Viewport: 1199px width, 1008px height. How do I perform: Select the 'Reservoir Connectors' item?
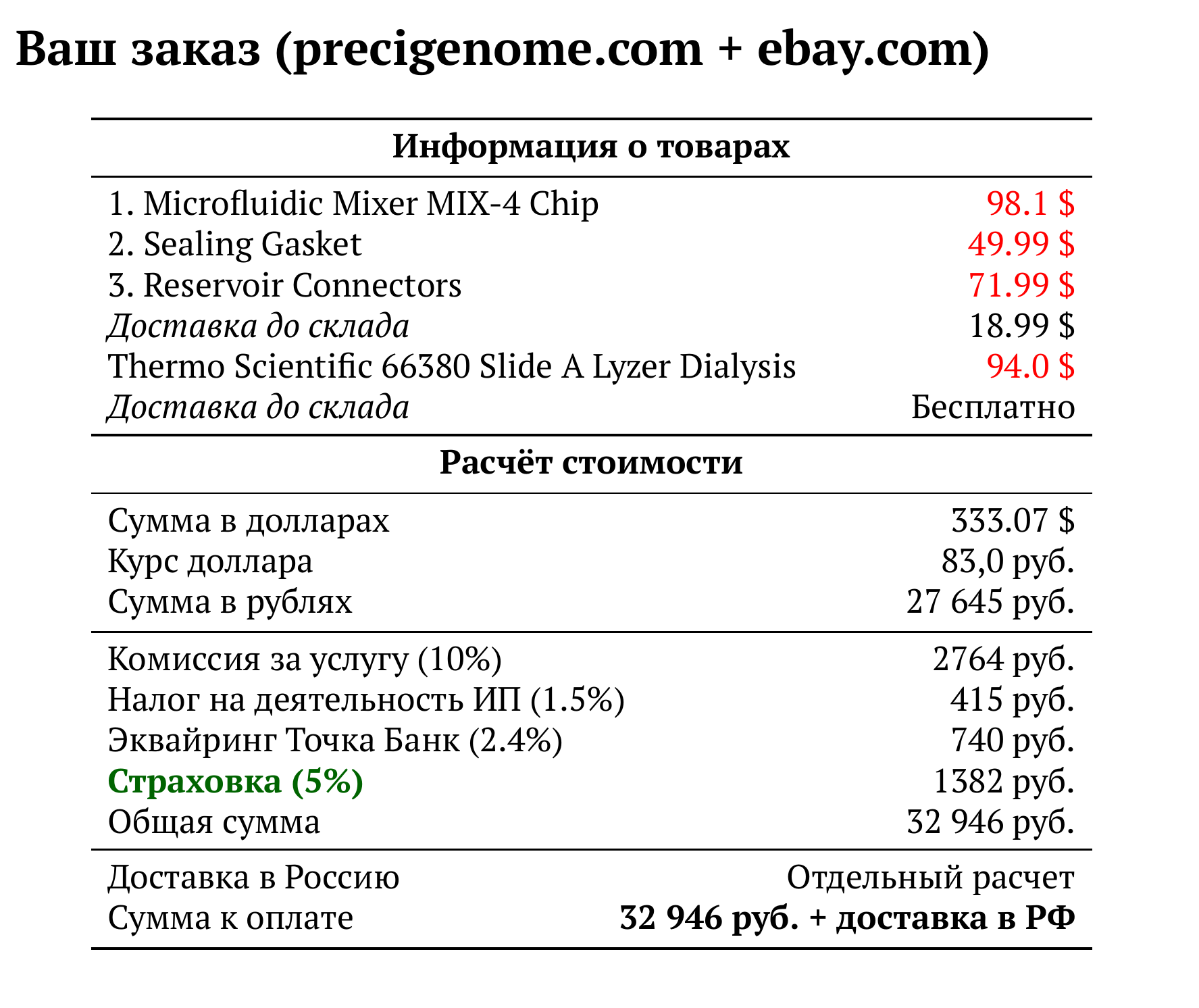pos(284,285)
